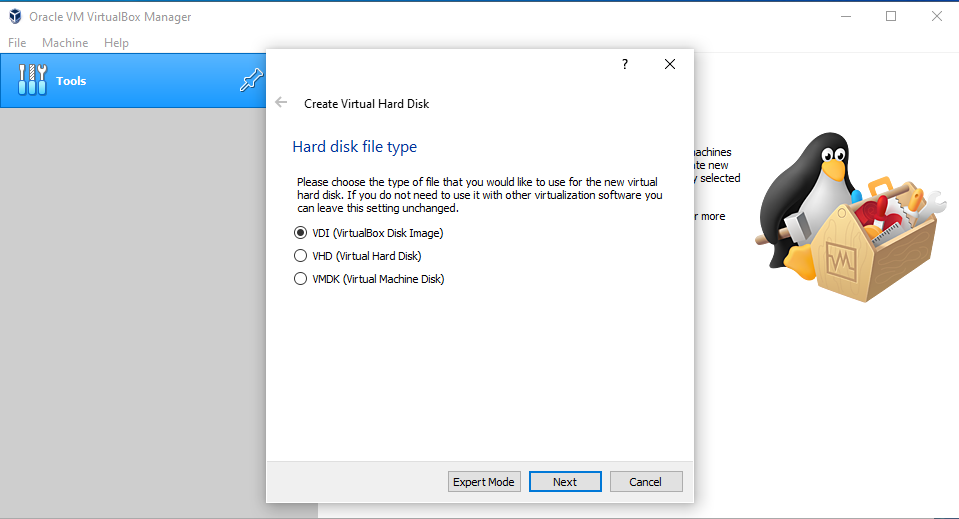Open the Help menu
Viewport: 959px width, 519px height.
click(116, 43)
